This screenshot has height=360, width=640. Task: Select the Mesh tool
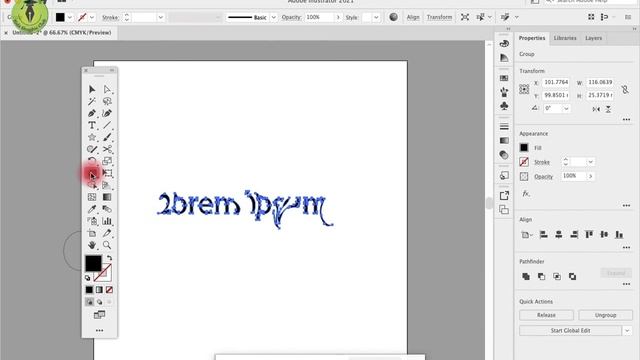pyautogui.click(x=92, y=197)
